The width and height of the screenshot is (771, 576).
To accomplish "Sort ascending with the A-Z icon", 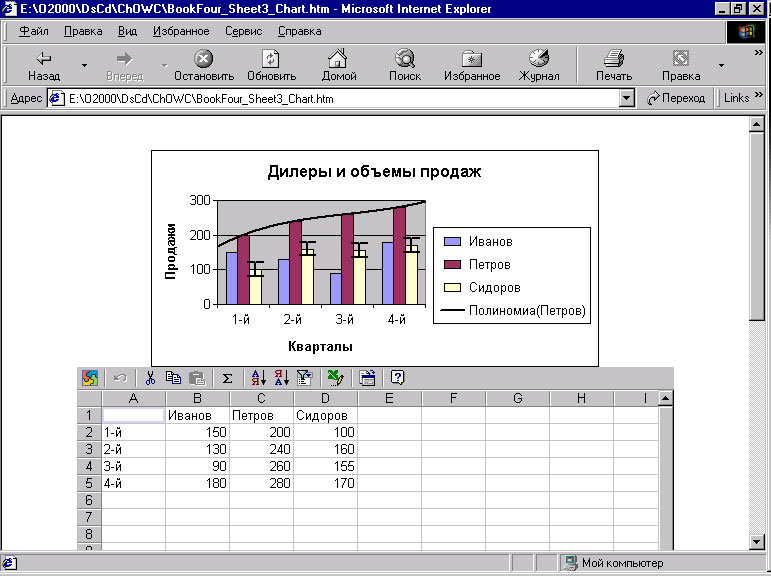I will [x=257, y=378].
